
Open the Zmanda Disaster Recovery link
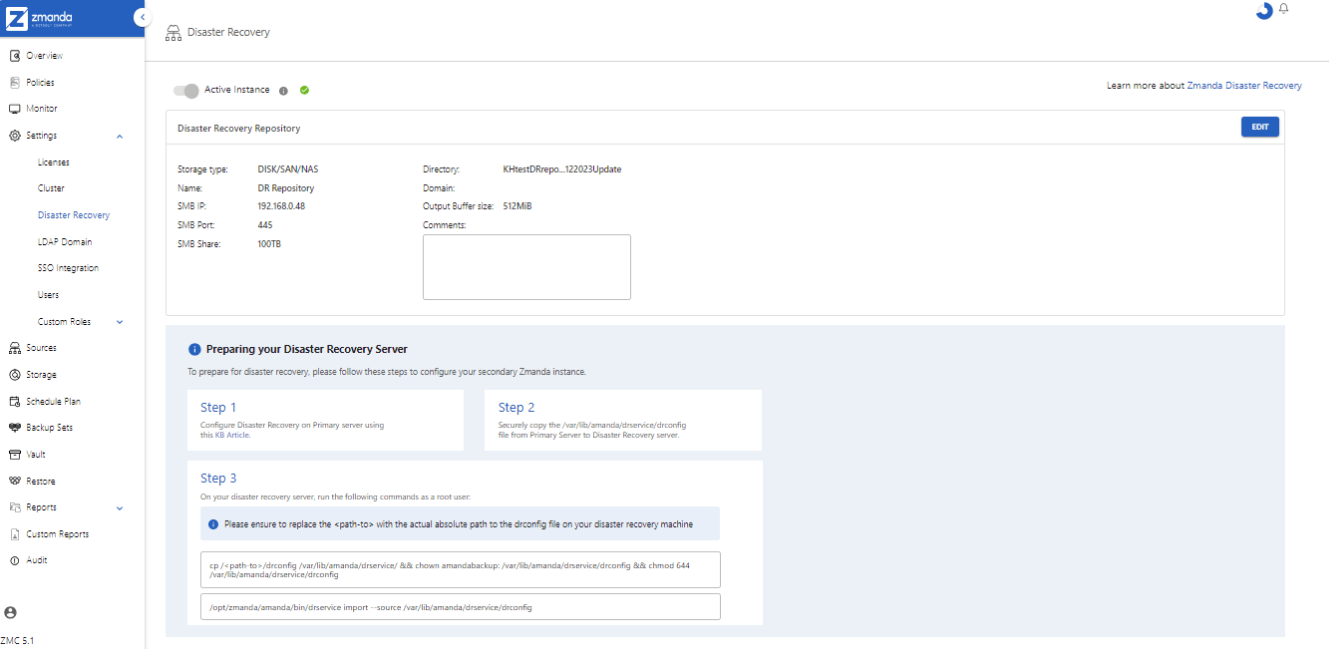click(1244, 86)
